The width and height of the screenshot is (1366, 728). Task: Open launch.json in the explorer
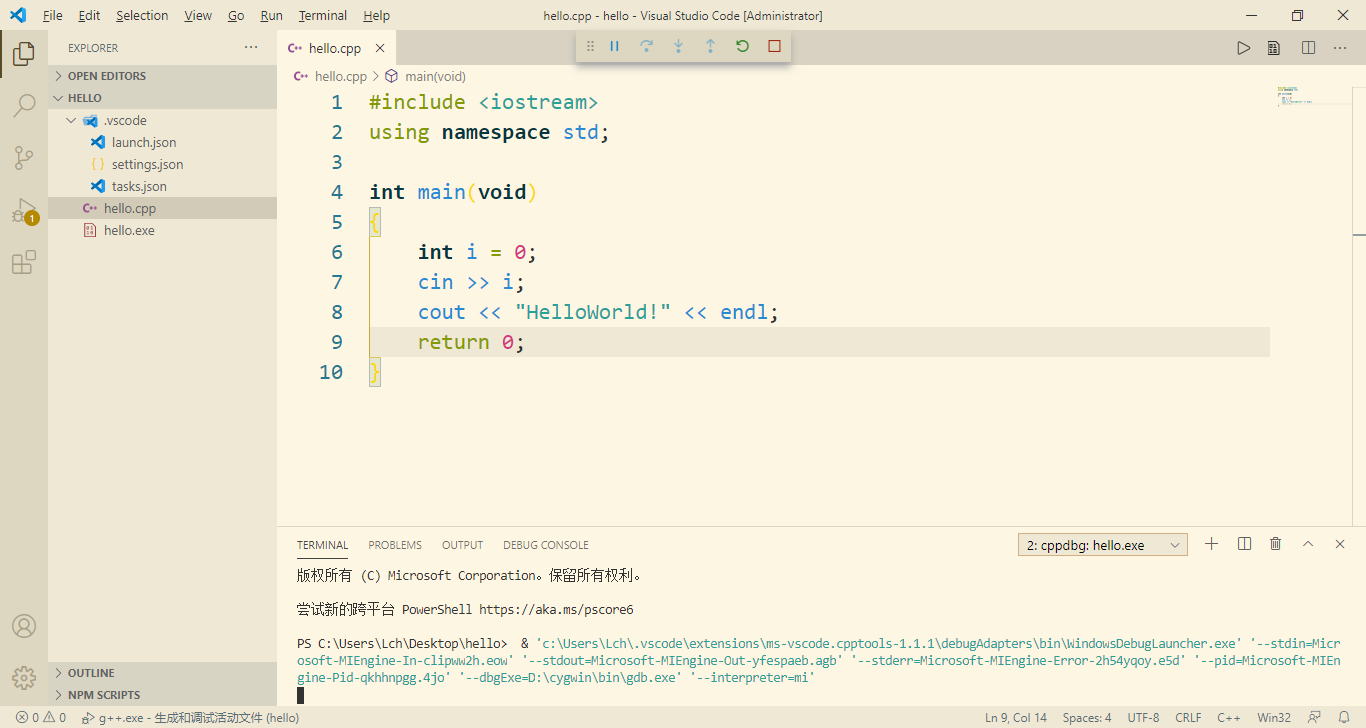(x=162, y=142)
